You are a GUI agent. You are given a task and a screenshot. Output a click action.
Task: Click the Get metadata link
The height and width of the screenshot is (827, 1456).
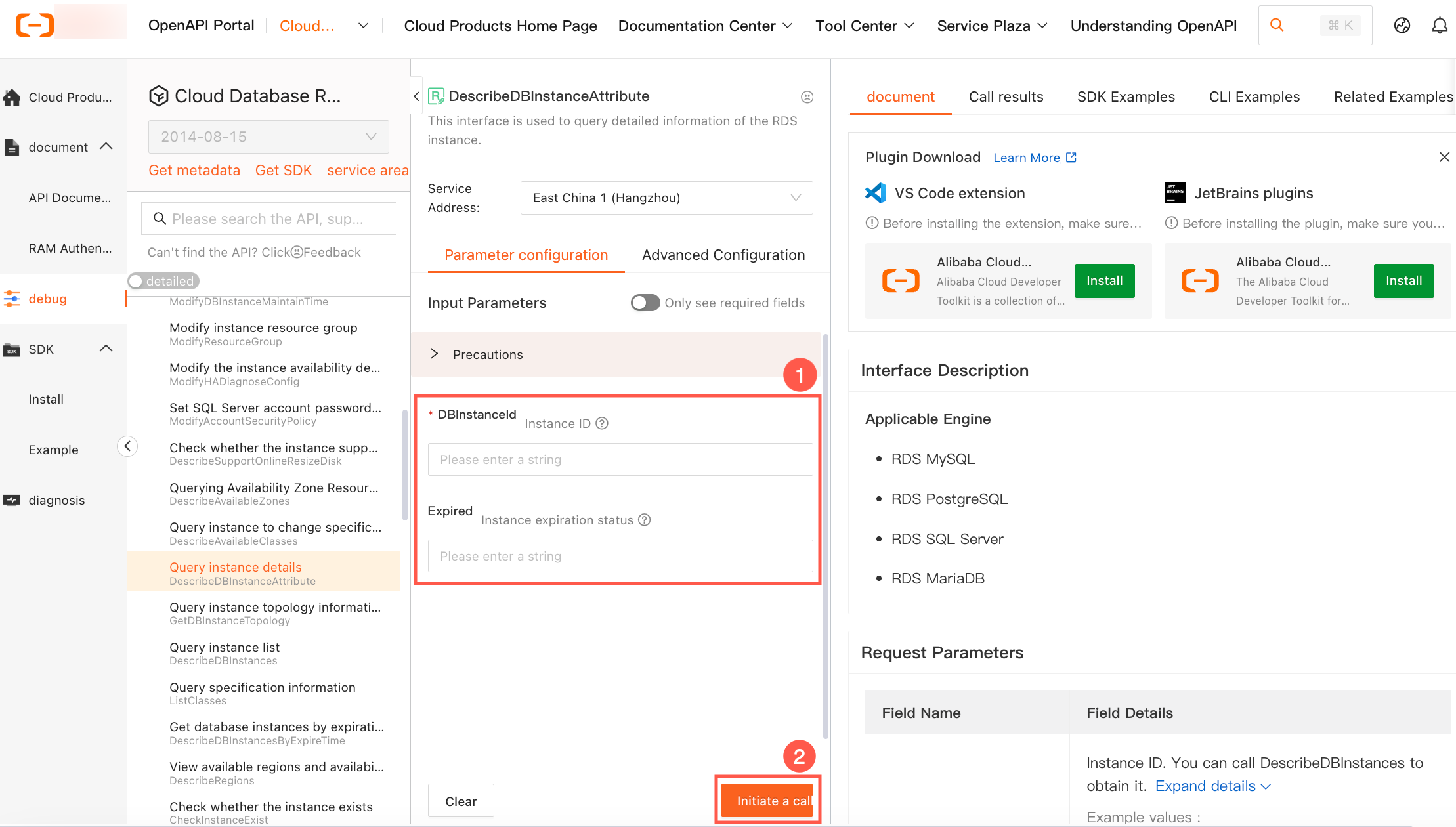click(x=194, y=171)
